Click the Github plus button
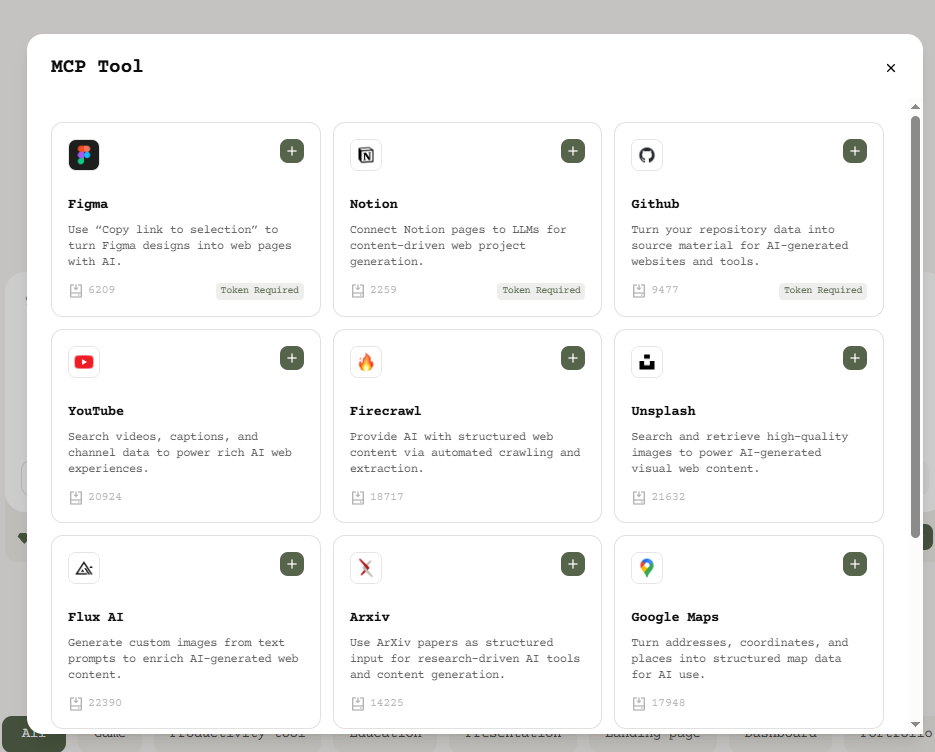The height and width of the screenshot is (752, 935). (x=855, y=151)
